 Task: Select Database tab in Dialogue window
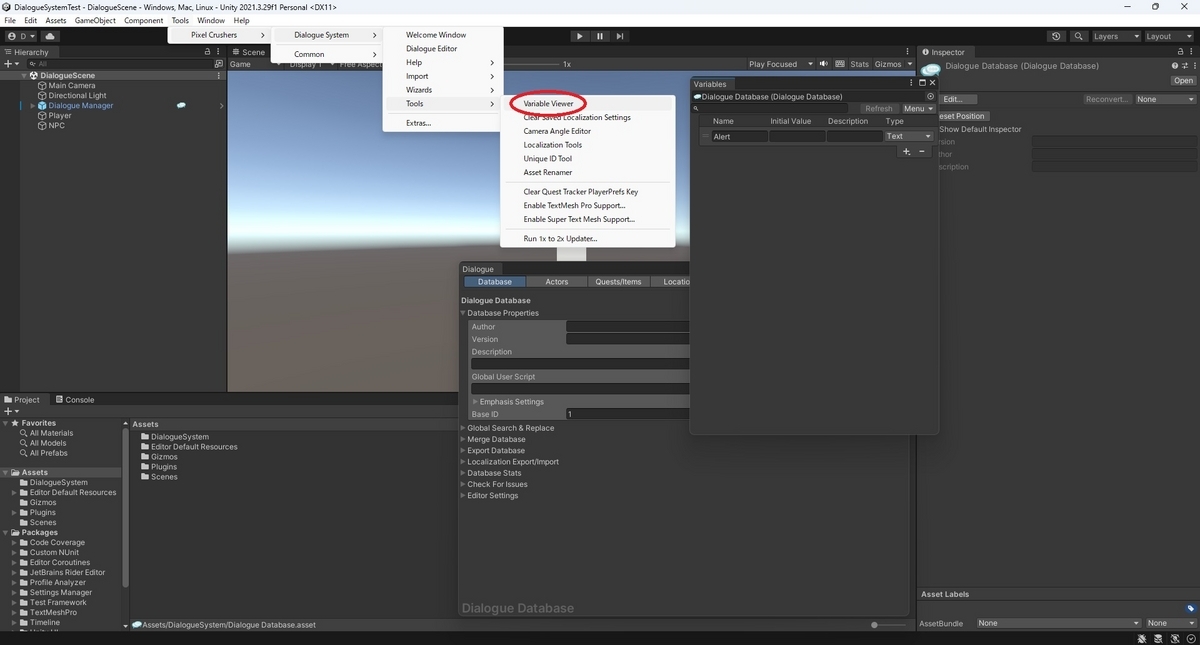(x=495, y=282)
